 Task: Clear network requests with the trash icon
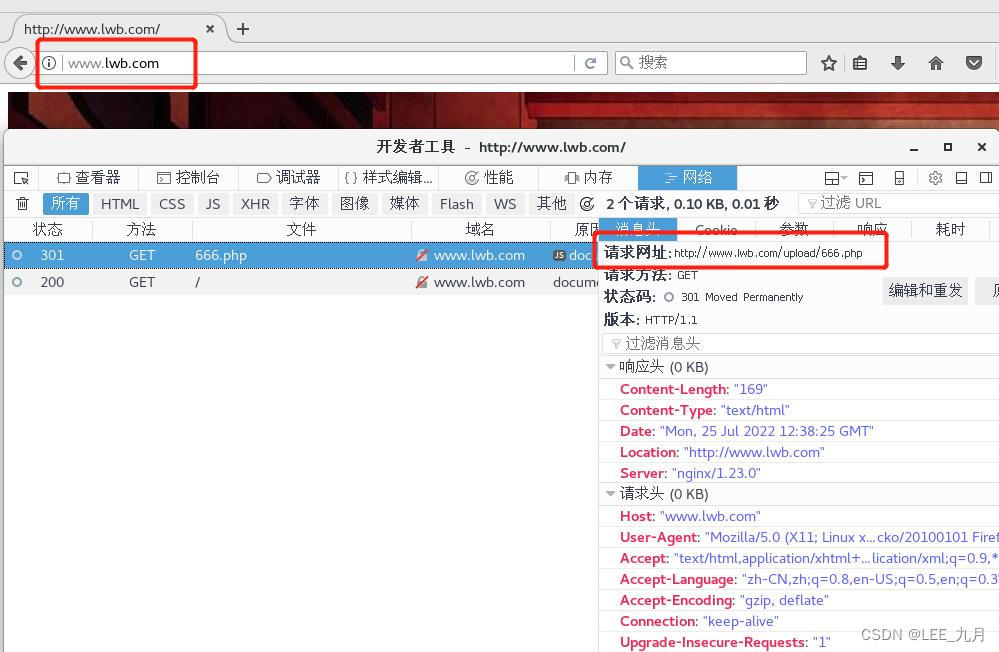(x=22, y=203)
